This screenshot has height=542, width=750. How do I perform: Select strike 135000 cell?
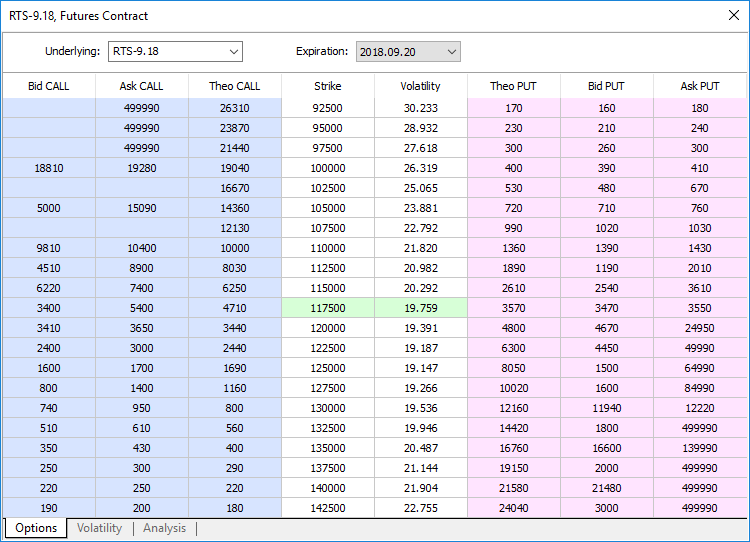pyautogui.click(x=328, y=448)
